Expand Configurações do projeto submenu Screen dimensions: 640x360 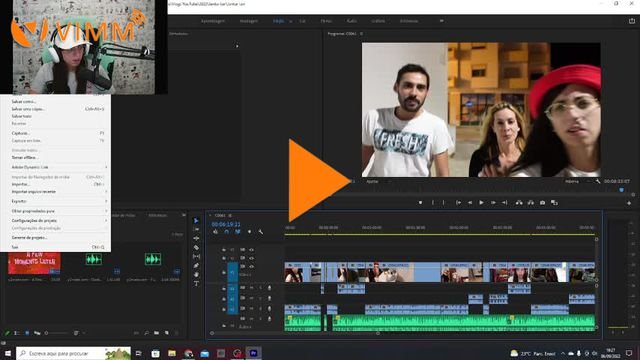(57, 220)
